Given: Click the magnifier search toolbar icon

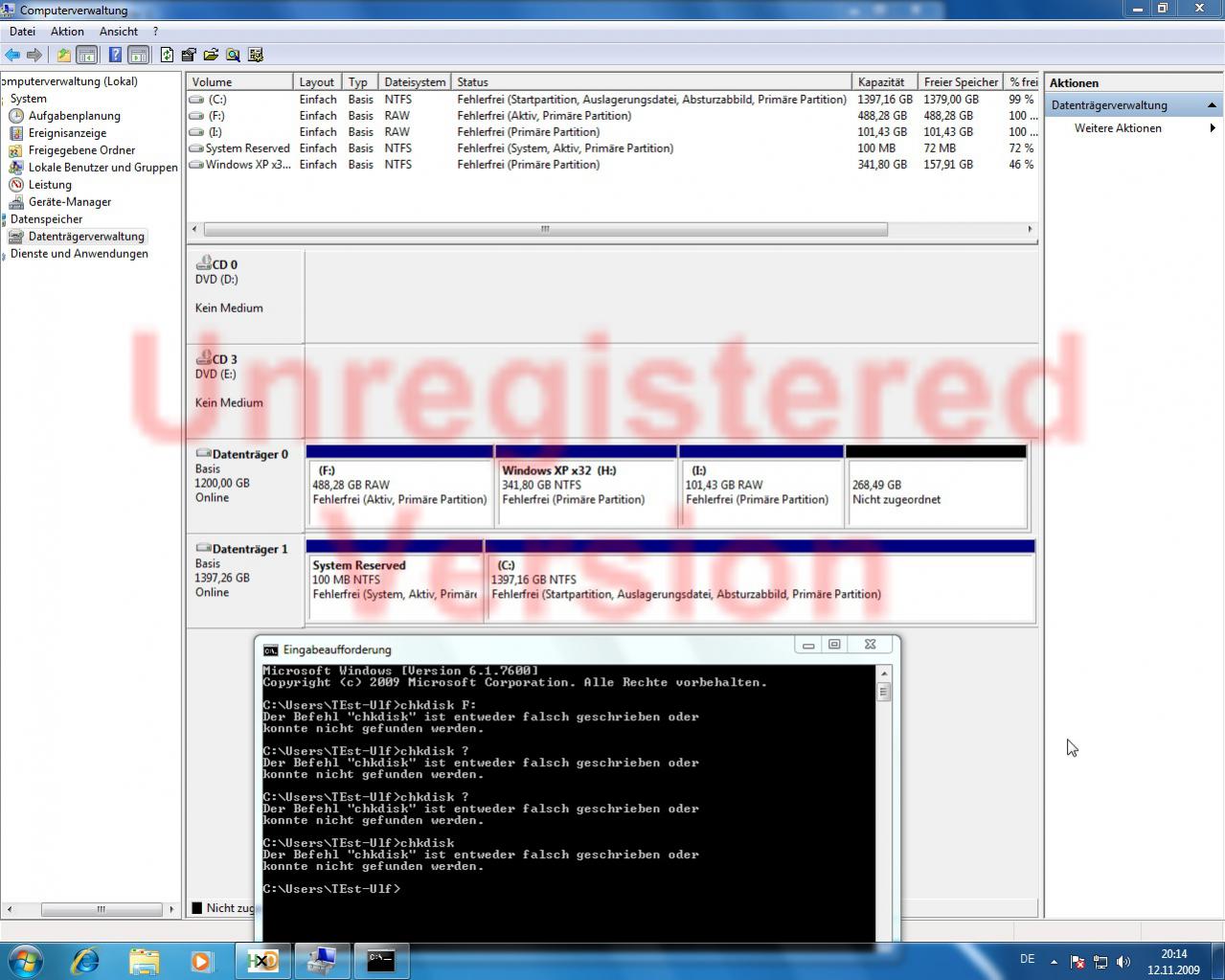Looking at the screenshot, I should (x=233, y=55).
